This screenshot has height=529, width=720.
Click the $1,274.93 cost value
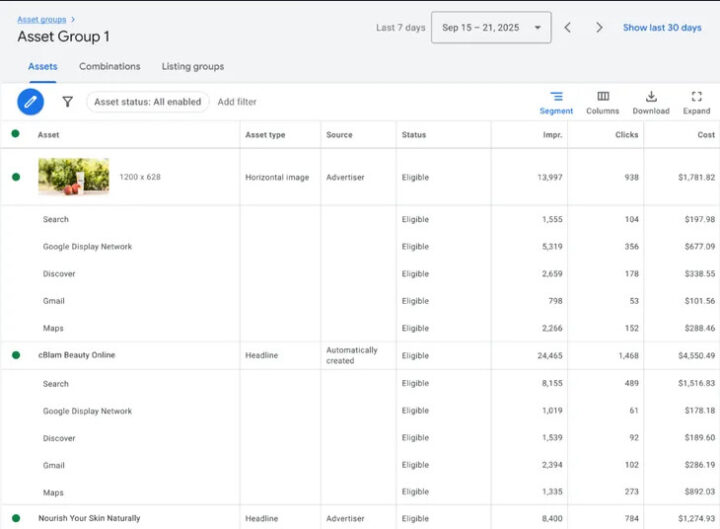point(697,518)
